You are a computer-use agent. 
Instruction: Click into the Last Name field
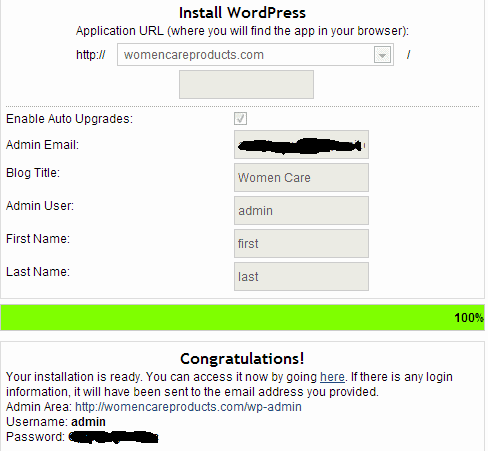301,276
